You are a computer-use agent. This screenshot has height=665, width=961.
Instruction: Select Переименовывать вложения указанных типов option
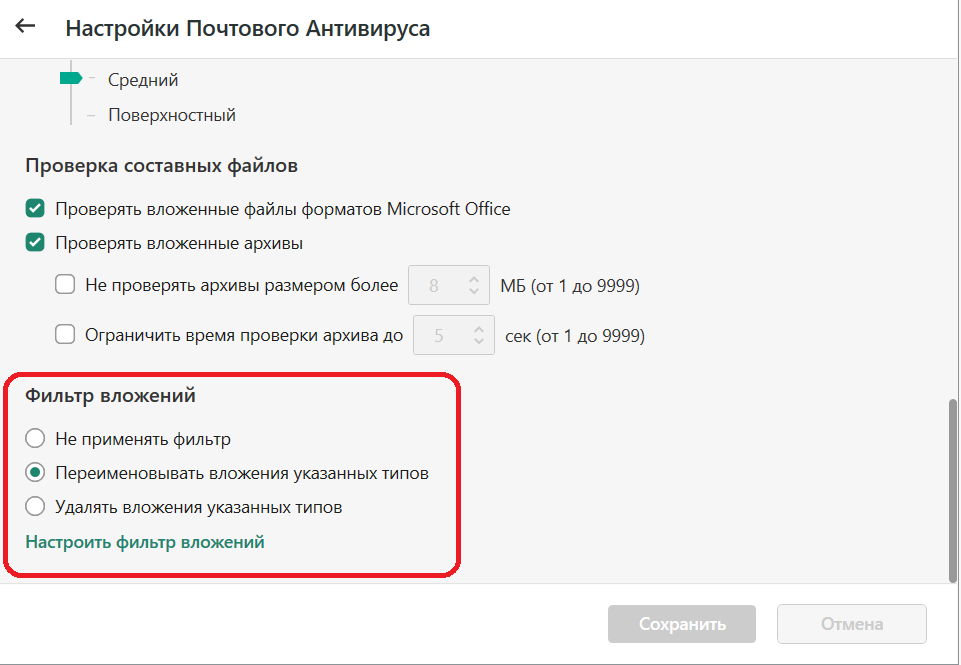(36, 473)
